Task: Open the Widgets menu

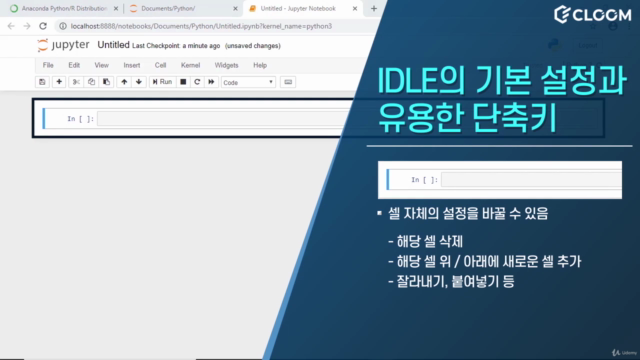Action: coord(227,65)
